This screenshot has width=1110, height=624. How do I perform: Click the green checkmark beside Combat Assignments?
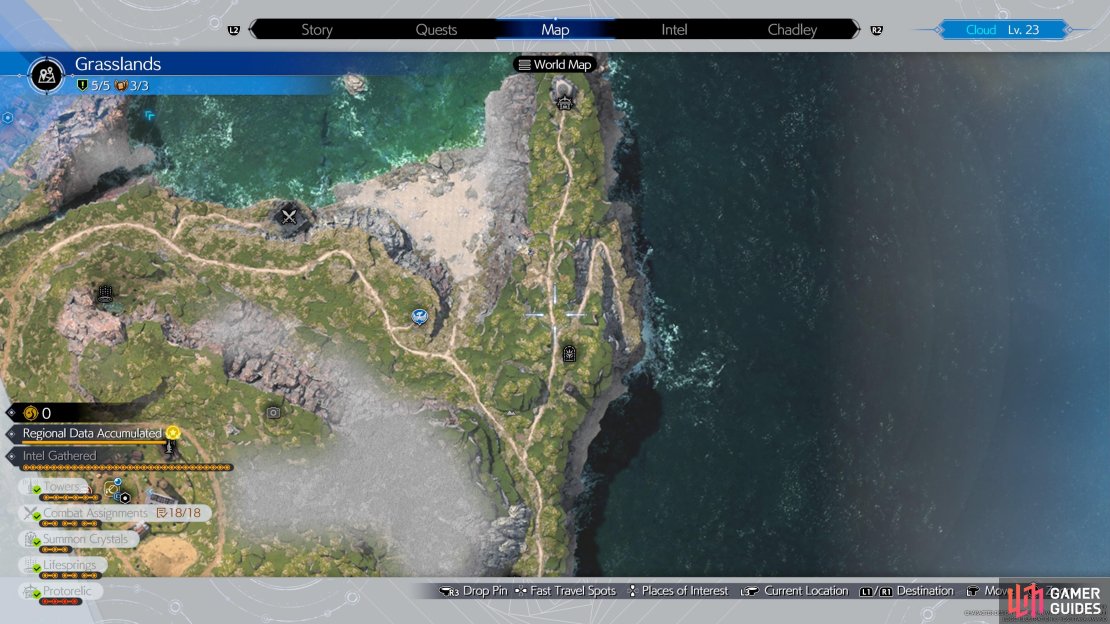(x=37, y=516)
